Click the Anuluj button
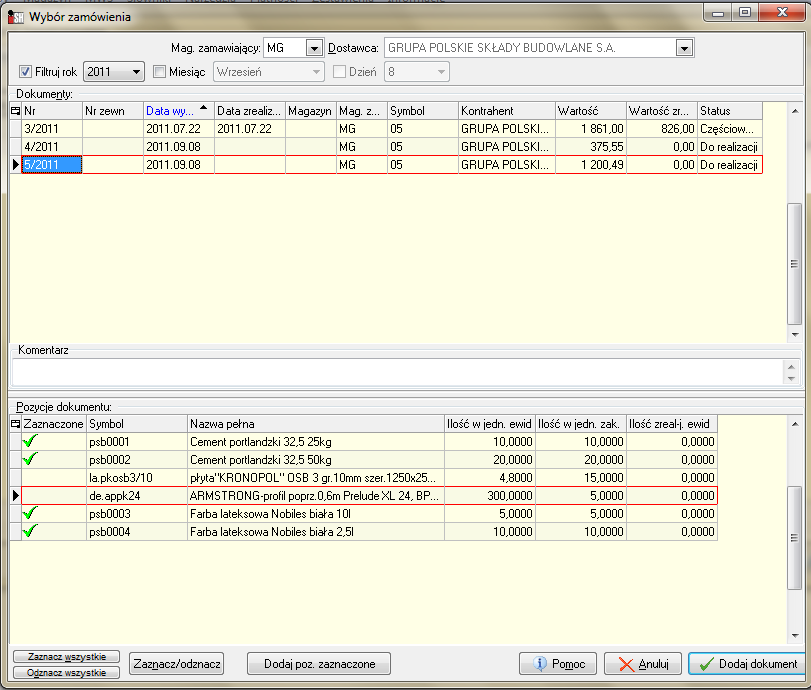 tap(643, 664)
